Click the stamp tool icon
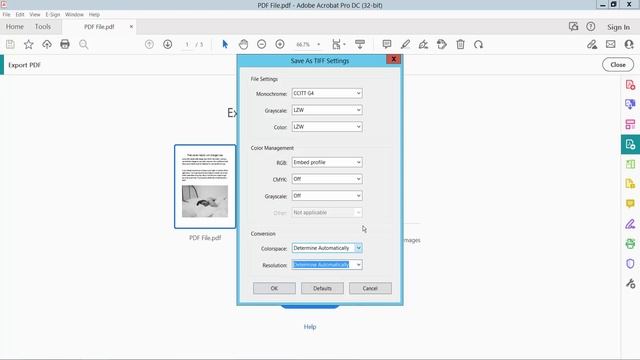640x360 pixels. coord(442,44)
